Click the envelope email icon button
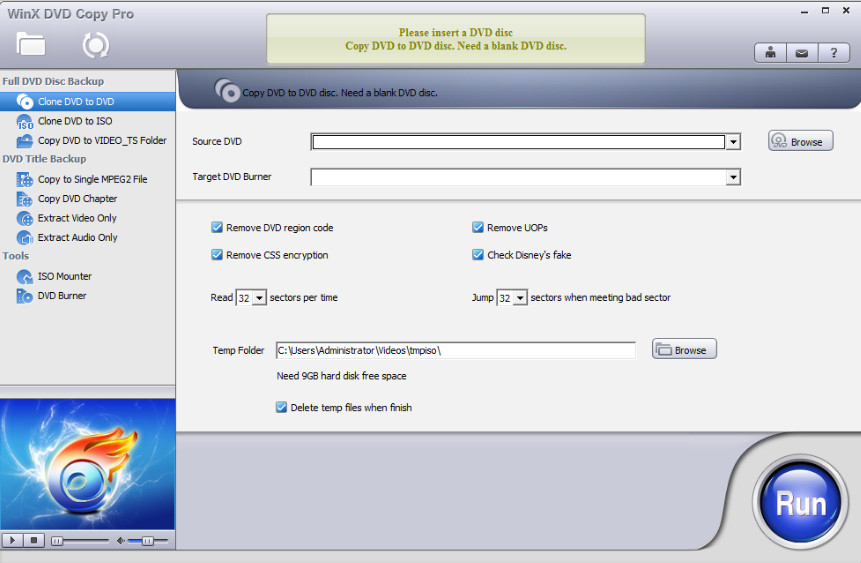 (x=802, y=53)
